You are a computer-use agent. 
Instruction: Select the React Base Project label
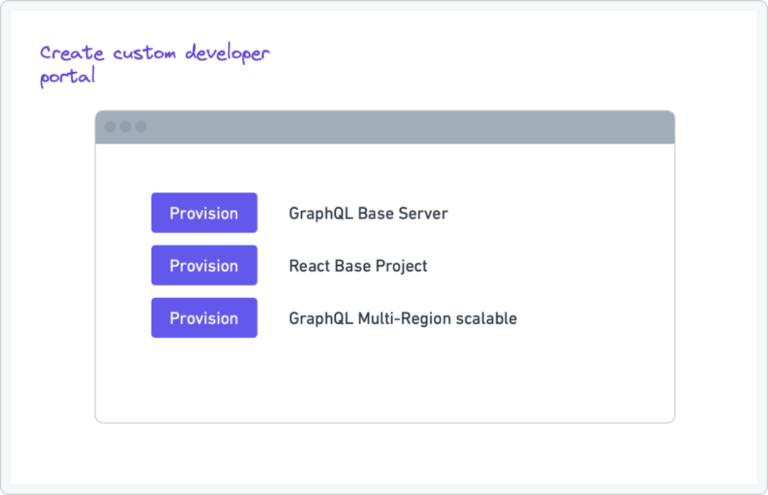click(358, 266)
